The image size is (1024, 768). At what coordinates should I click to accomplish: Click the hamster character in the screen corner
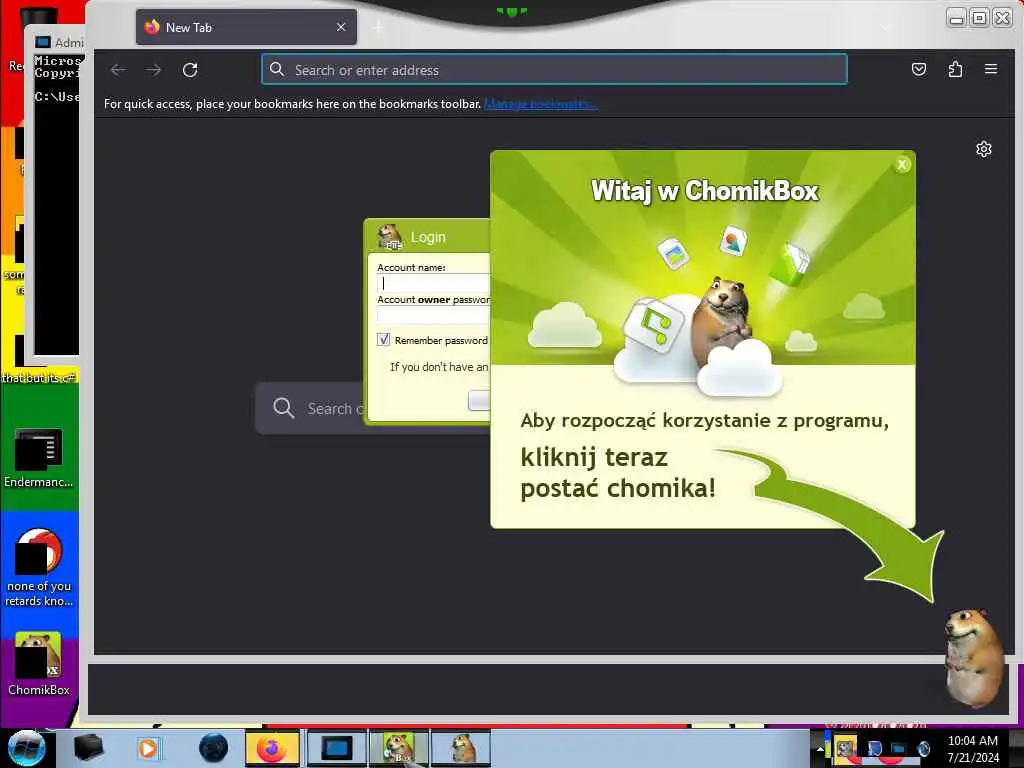pos(974,656)
